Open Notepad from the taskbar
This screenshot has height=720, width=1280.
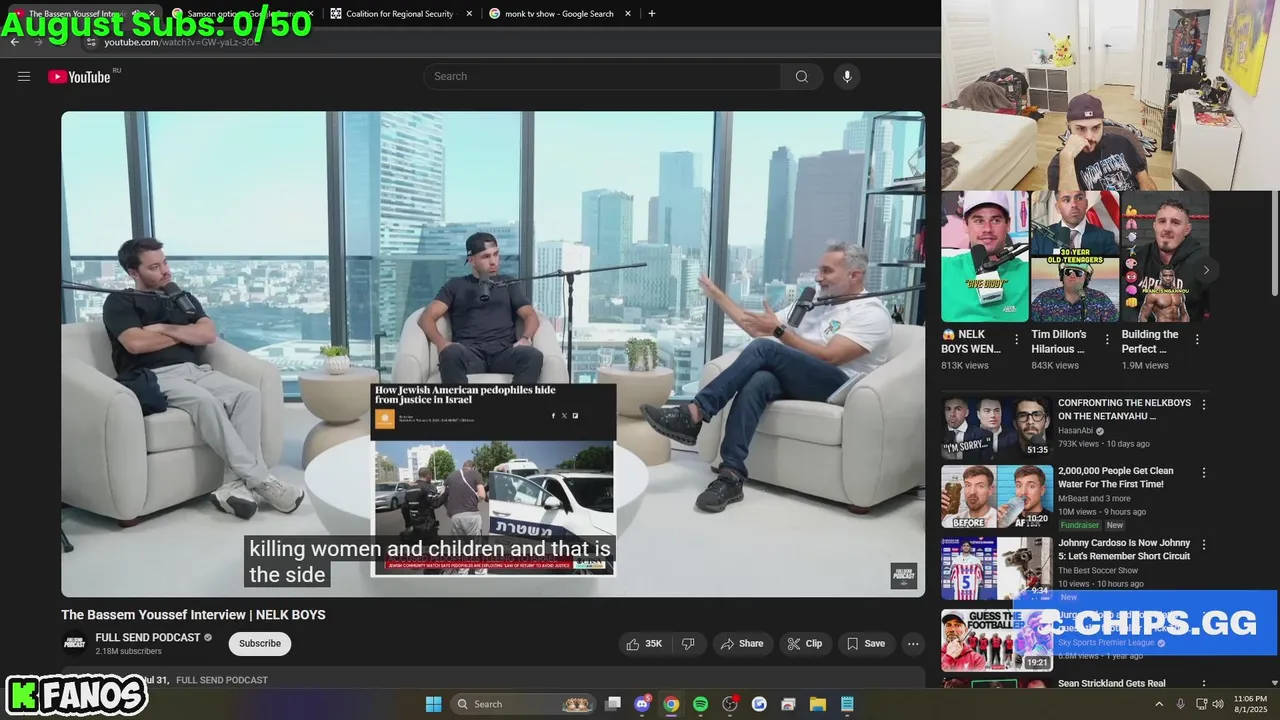click(847, 704)
